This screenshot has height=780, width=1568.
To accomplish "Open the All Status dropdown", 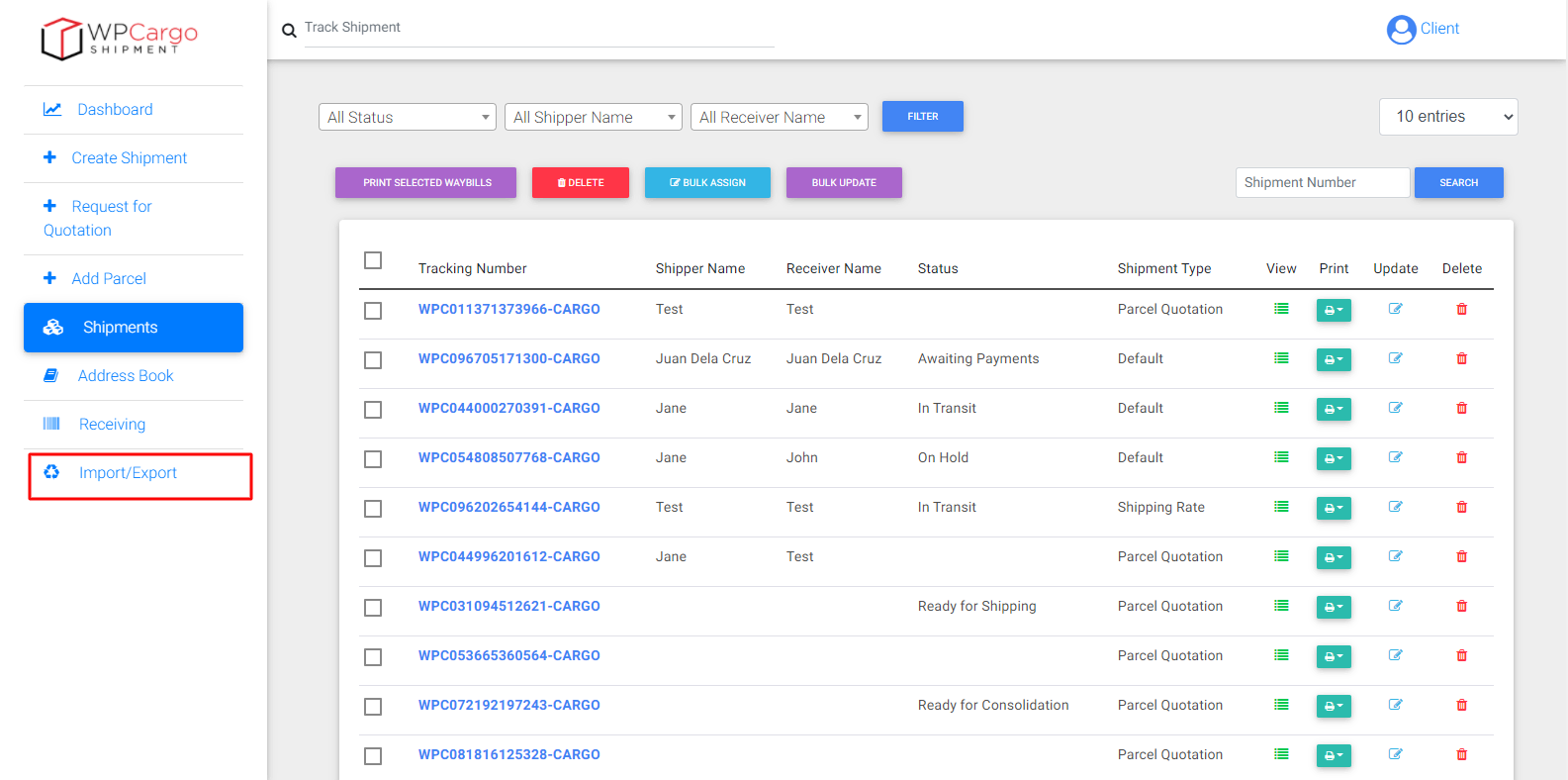I will pos(408,117).
